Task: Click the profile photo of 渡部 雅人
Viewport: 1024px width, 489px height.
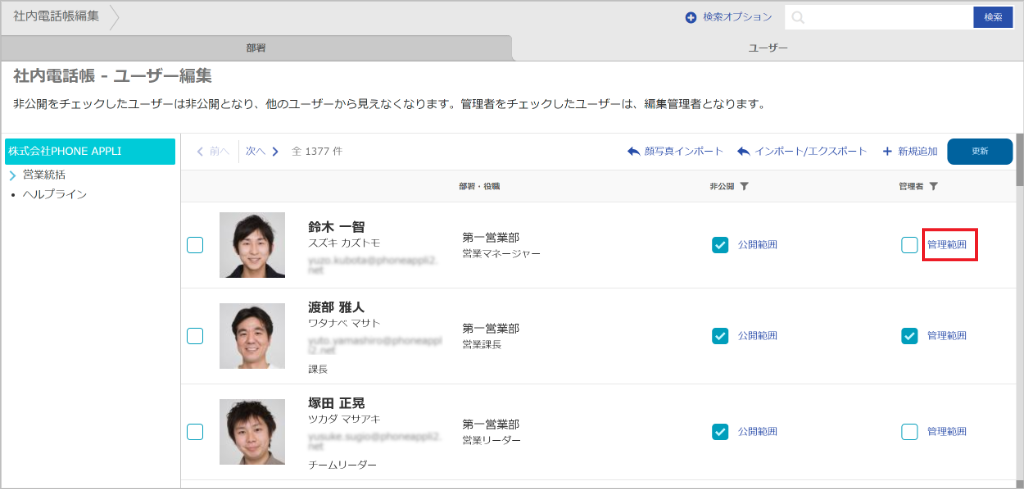Action: coord(251,336)
